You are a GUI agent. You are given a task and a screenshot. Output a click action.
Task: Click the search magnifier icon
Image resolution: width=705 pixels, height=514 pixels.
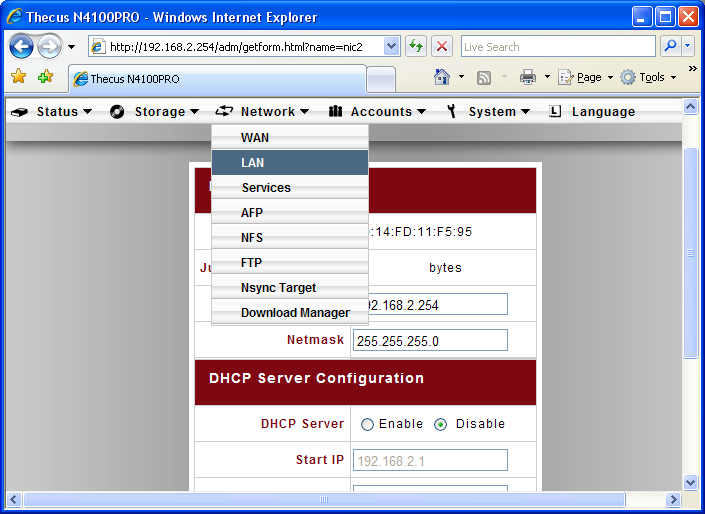pyautogui.click(x=670, y=46)
